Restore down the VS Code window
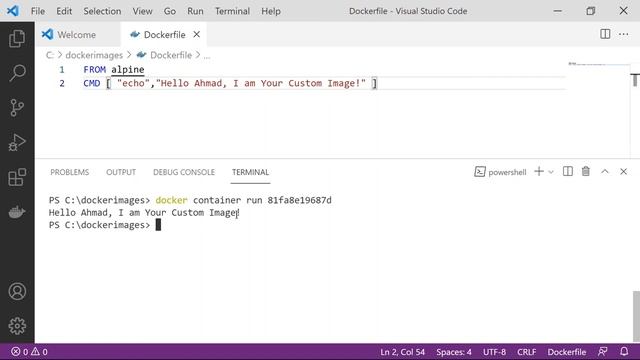The image size is (640, 360). (x=590, y=11)
